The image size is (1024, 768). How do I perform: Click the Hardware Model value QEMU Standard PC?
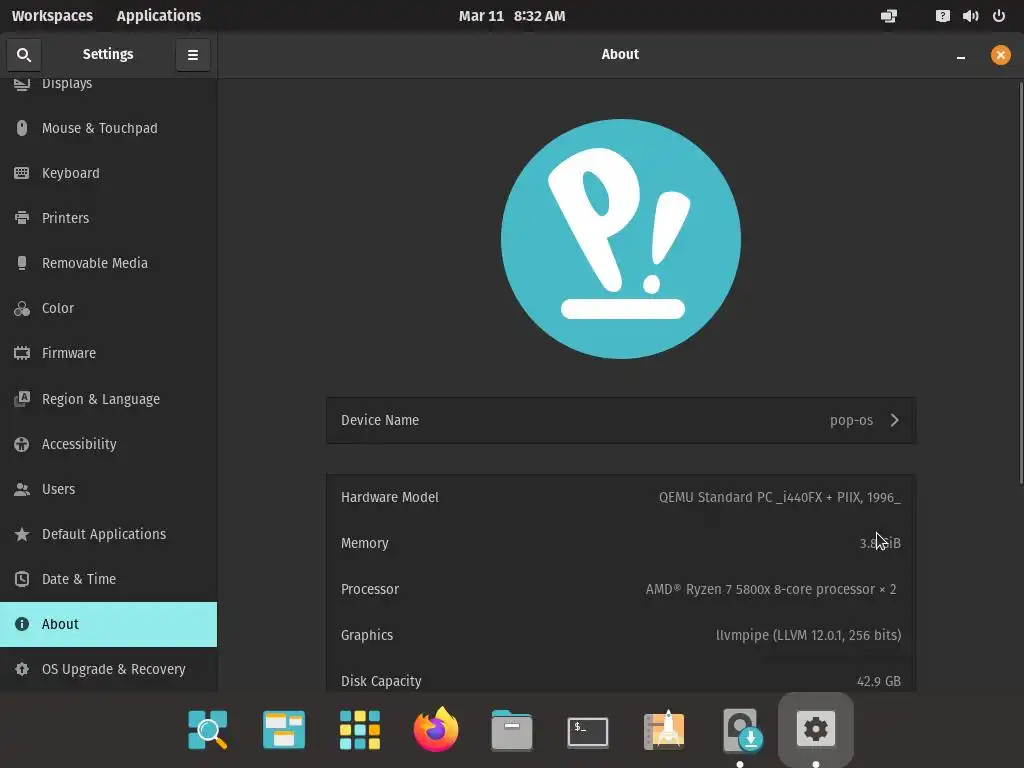click(x=779, y=498)
